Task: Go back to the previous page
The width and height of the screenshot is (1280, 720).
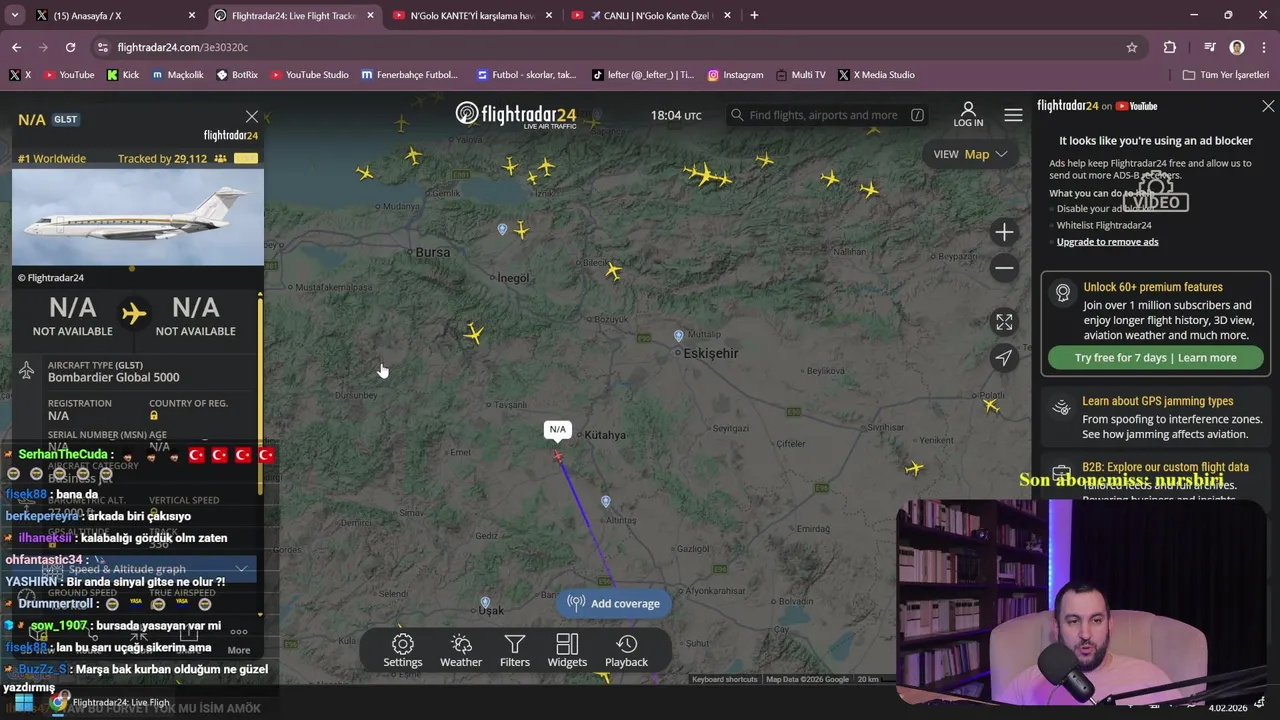Action: (16, 47)
